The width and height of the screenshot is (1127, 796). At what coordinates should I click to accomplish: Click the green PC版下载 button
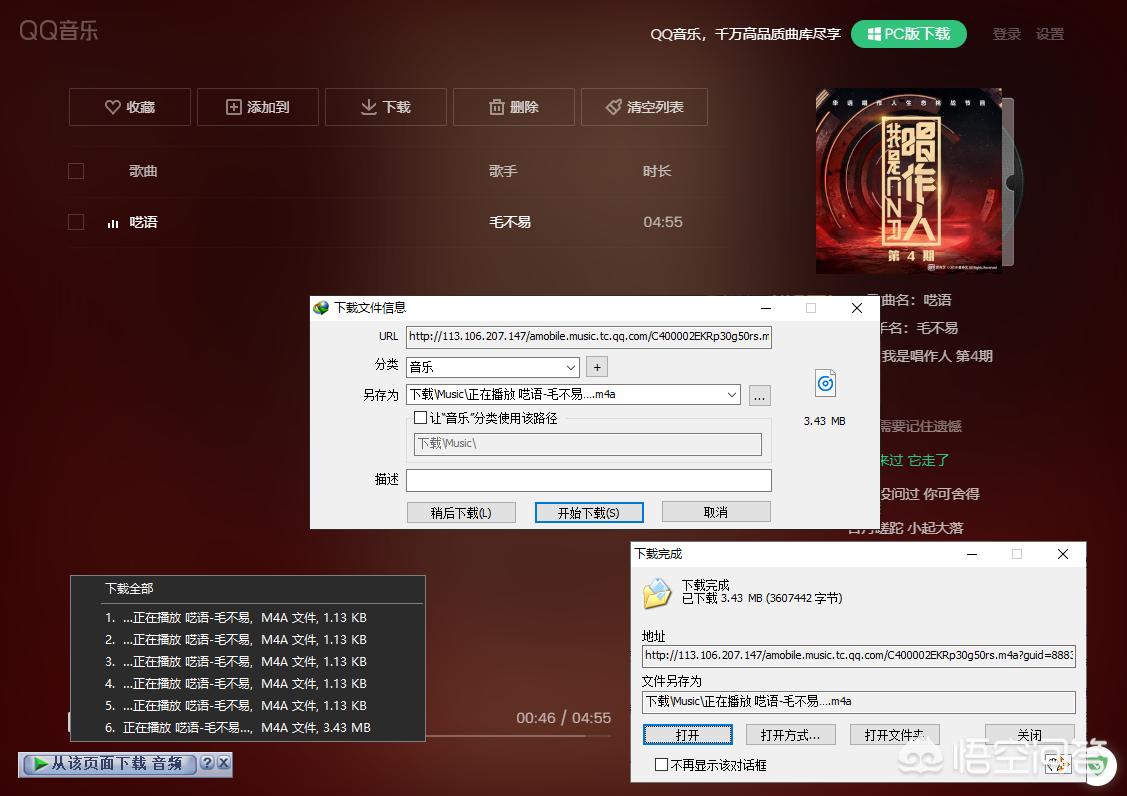pos(908,34)
